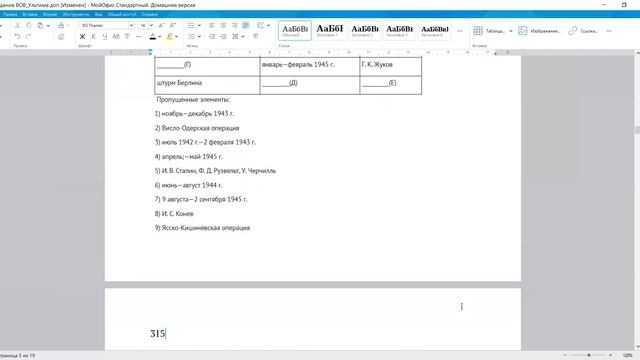Insert a table (Таблица)

point(489,31)
